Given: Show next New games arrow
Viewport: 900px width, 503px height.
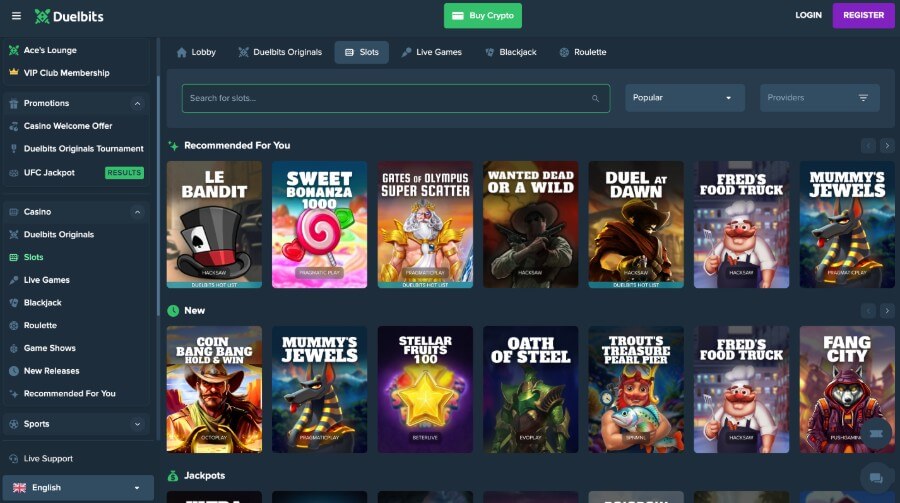Looking at the screenshot, I should click(887, 311).
